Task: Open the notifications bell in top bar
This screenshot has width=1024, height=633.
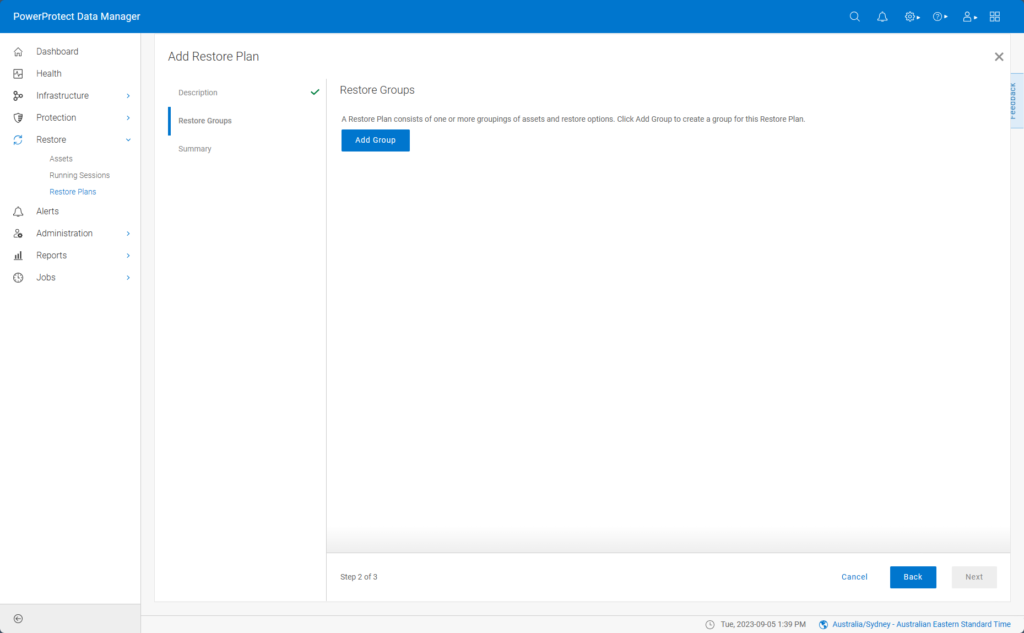Action: coord(882,16)
